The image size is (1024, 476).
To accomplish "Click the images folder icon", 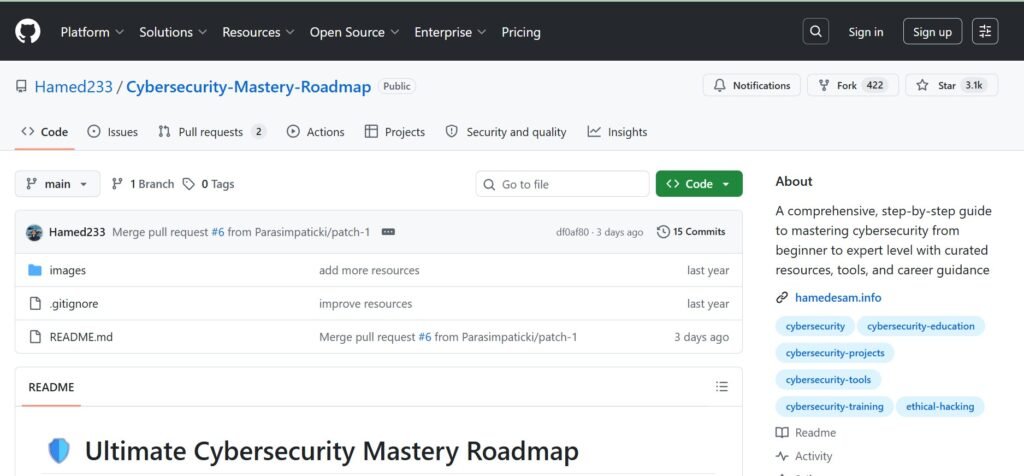I will point(35,270).
